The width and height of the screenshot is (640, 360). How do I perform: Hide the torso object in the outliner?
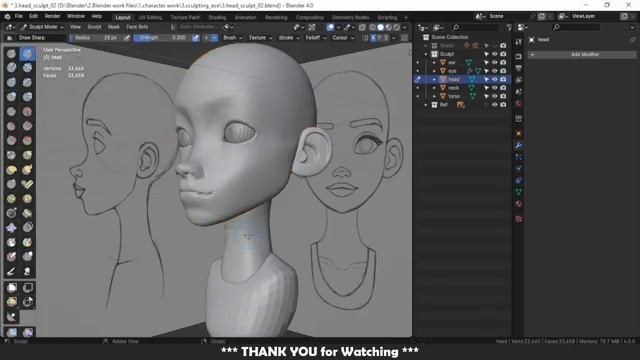494,96
